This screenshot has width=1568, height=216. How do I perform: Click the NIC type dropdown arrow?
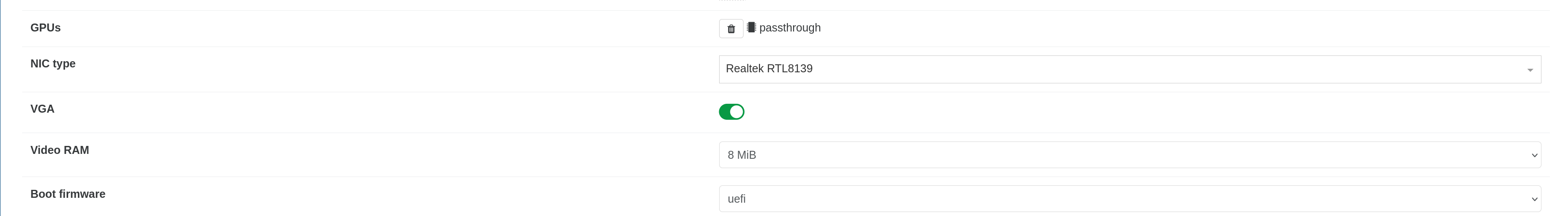point(1529,70)
